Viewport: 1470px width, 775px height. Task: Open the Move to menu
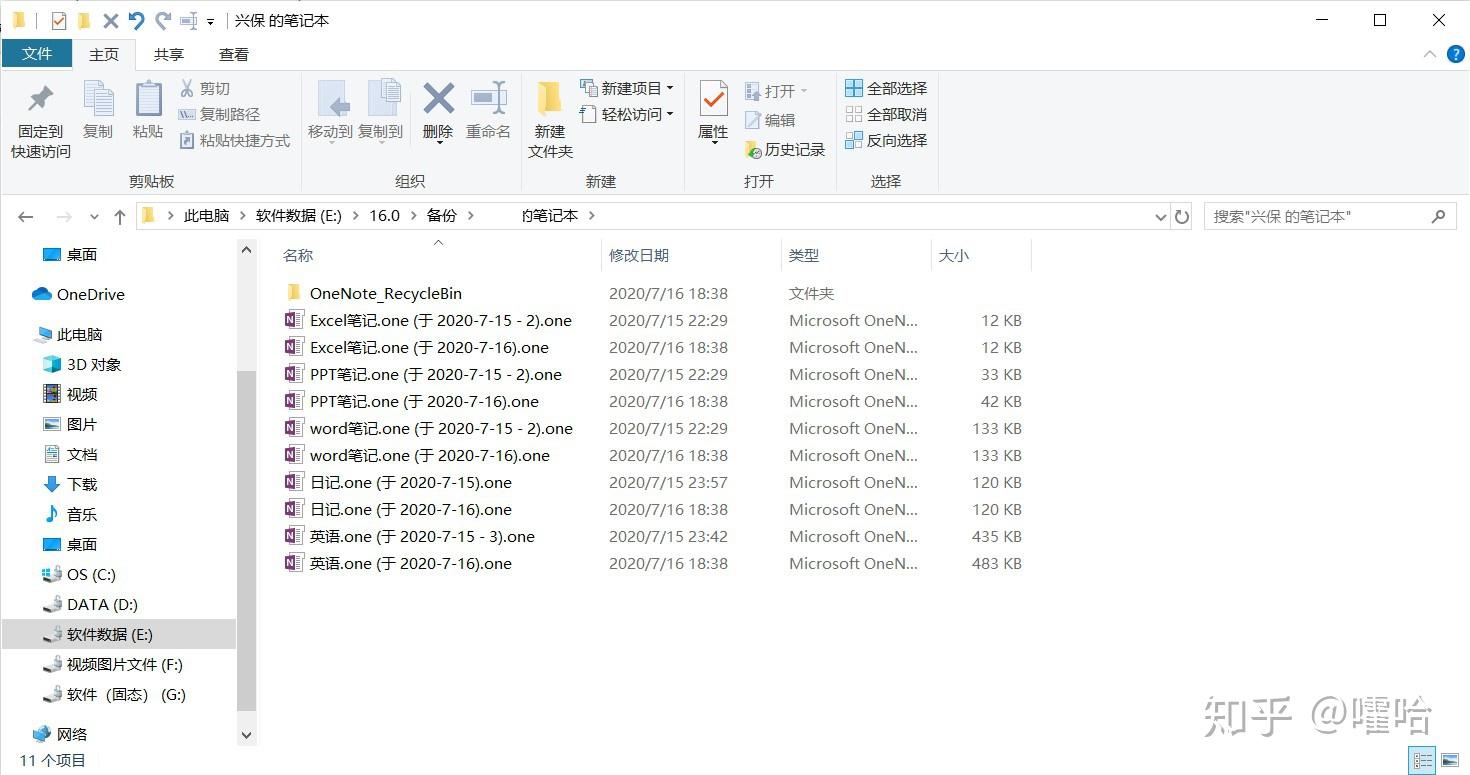coord(330,111)
